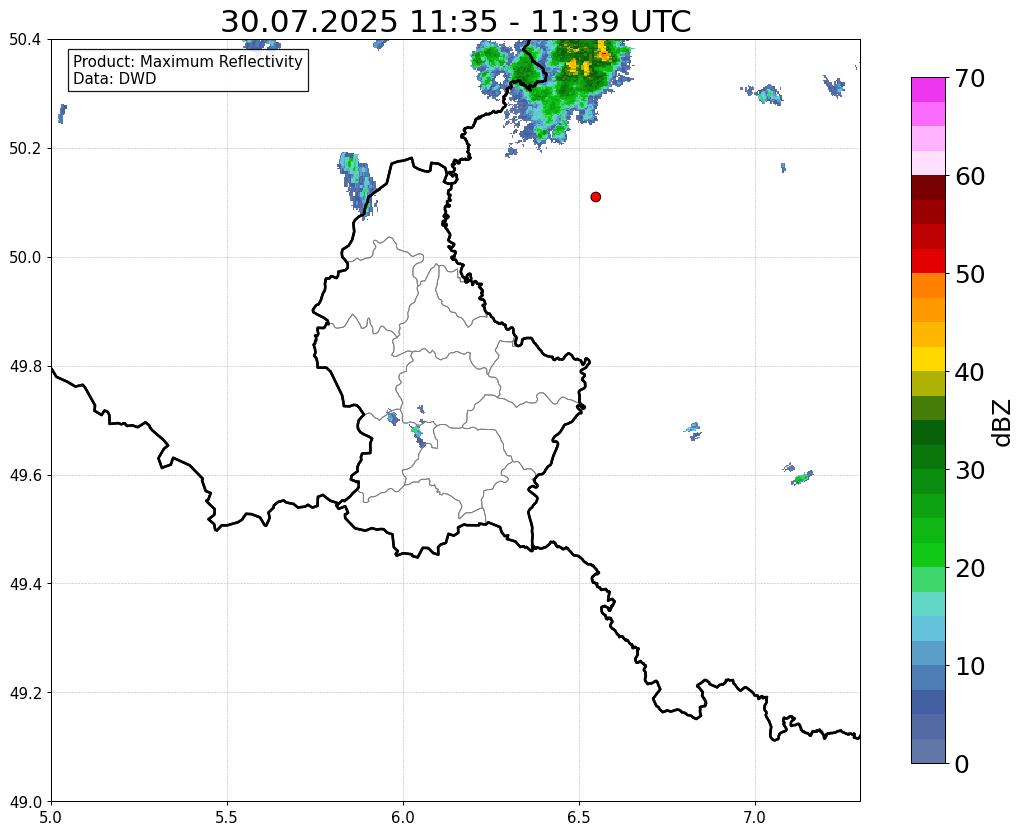Click colorbar tick label 60
1023x834 pixels.
[x=970, y=176]
